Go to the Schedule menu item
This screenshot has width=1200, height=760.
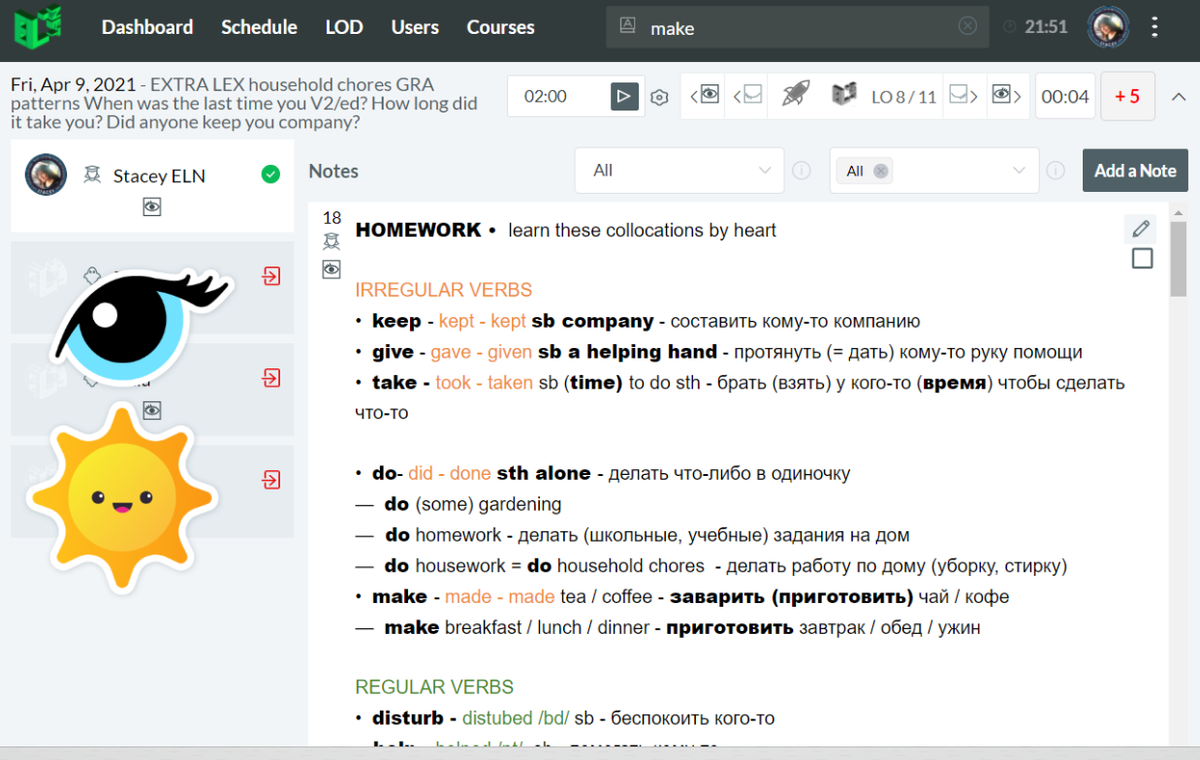pyautogui.click(x=259, y=27)
